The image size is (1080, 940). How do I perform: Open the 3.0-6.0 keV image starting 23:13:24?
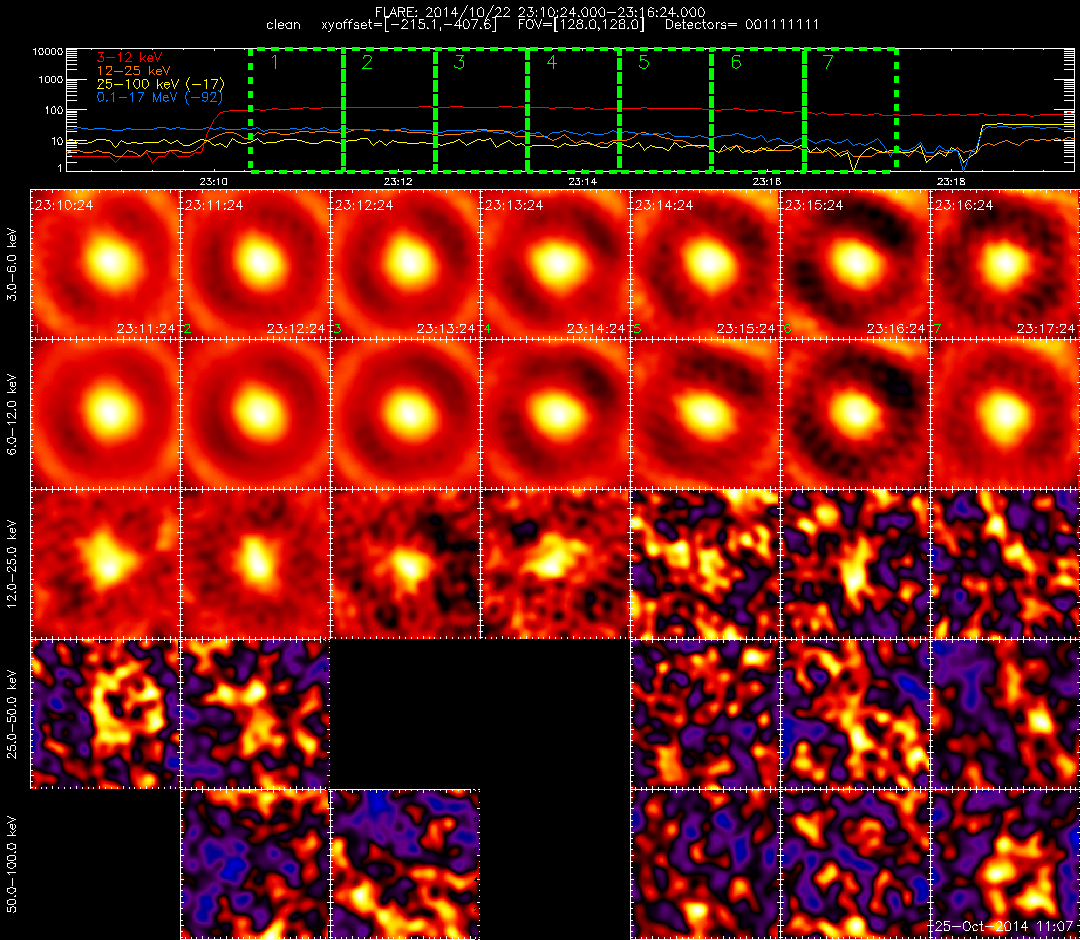coord(555,264)
